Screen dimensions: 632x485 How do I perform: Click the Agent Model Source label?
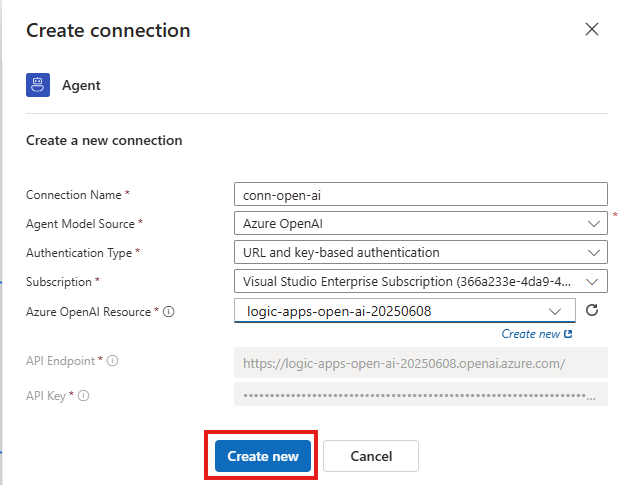click(81, 224)
